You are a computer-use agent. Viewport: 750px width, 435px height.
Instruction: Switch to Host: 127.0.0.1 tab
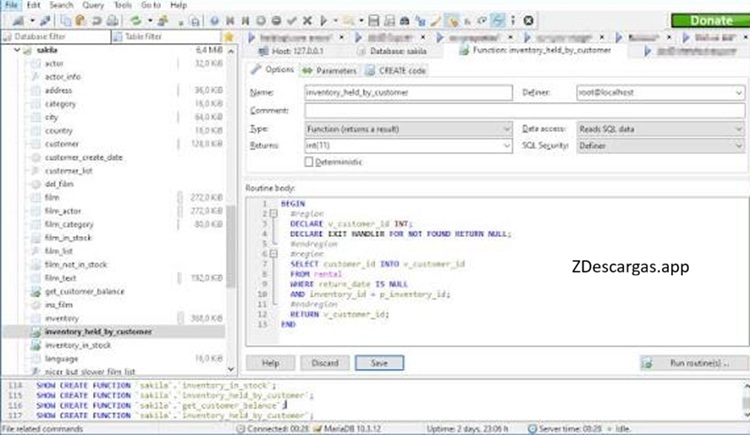point(291,51)
